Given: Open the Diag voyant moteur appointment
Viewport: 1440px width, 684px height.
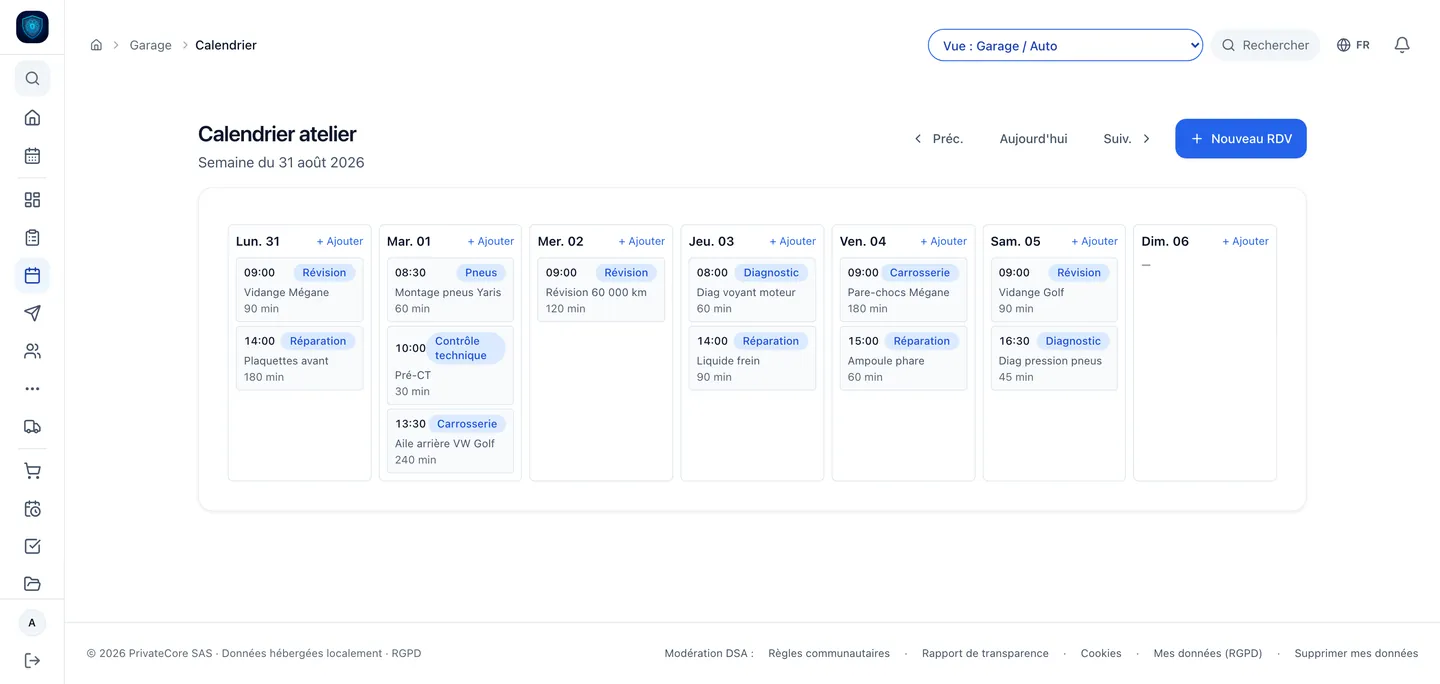Looking at the screenshot, I should click(752, 290).
